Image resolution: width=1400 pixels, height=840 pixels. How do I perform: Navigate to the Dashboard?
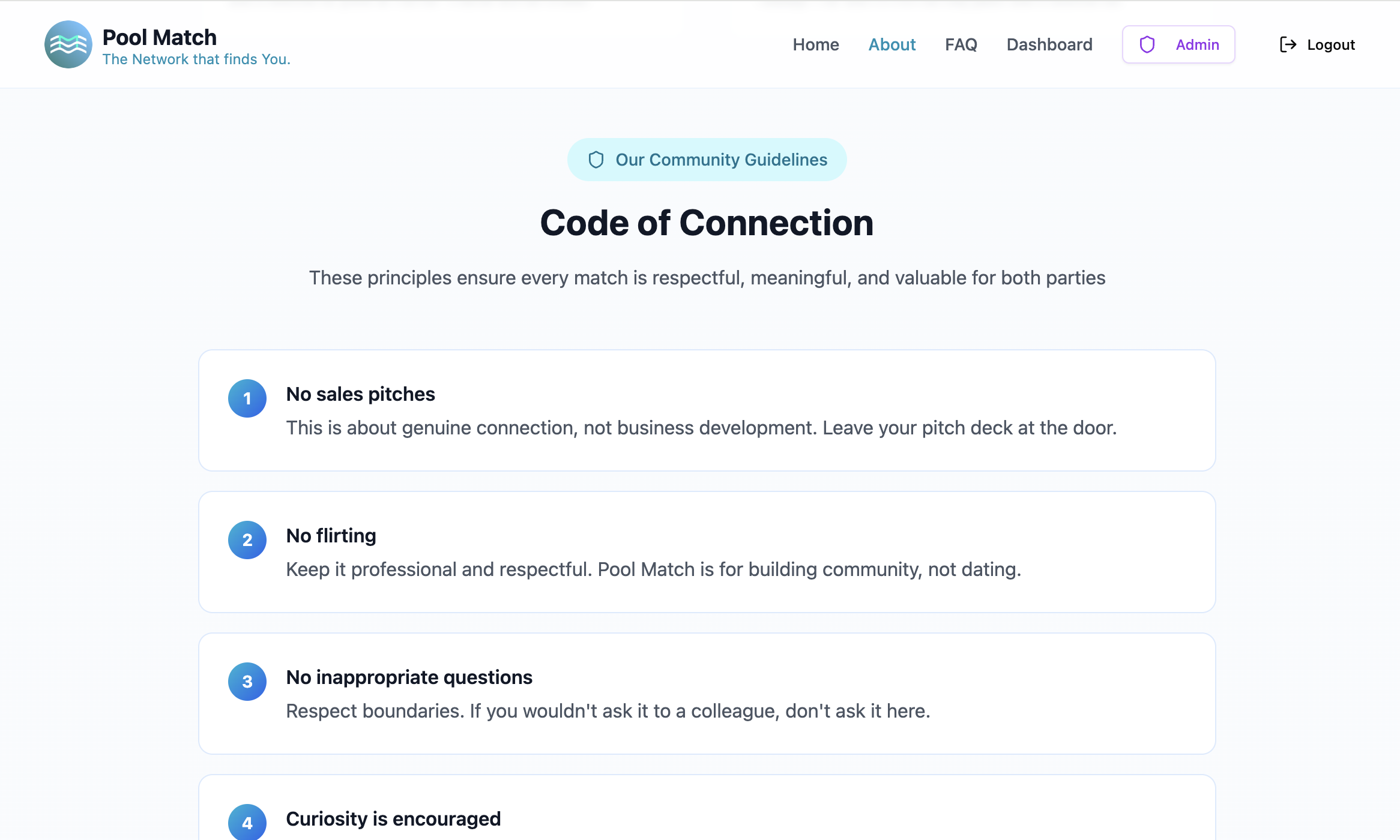pos(1049,44)
